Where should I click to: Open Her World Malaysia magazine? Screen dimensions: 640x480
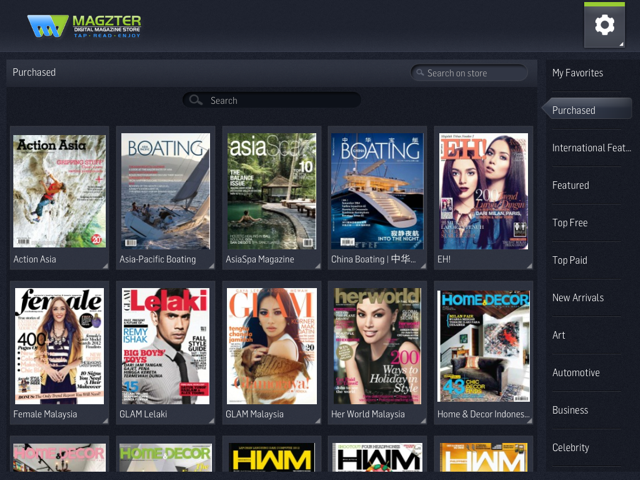377,345
